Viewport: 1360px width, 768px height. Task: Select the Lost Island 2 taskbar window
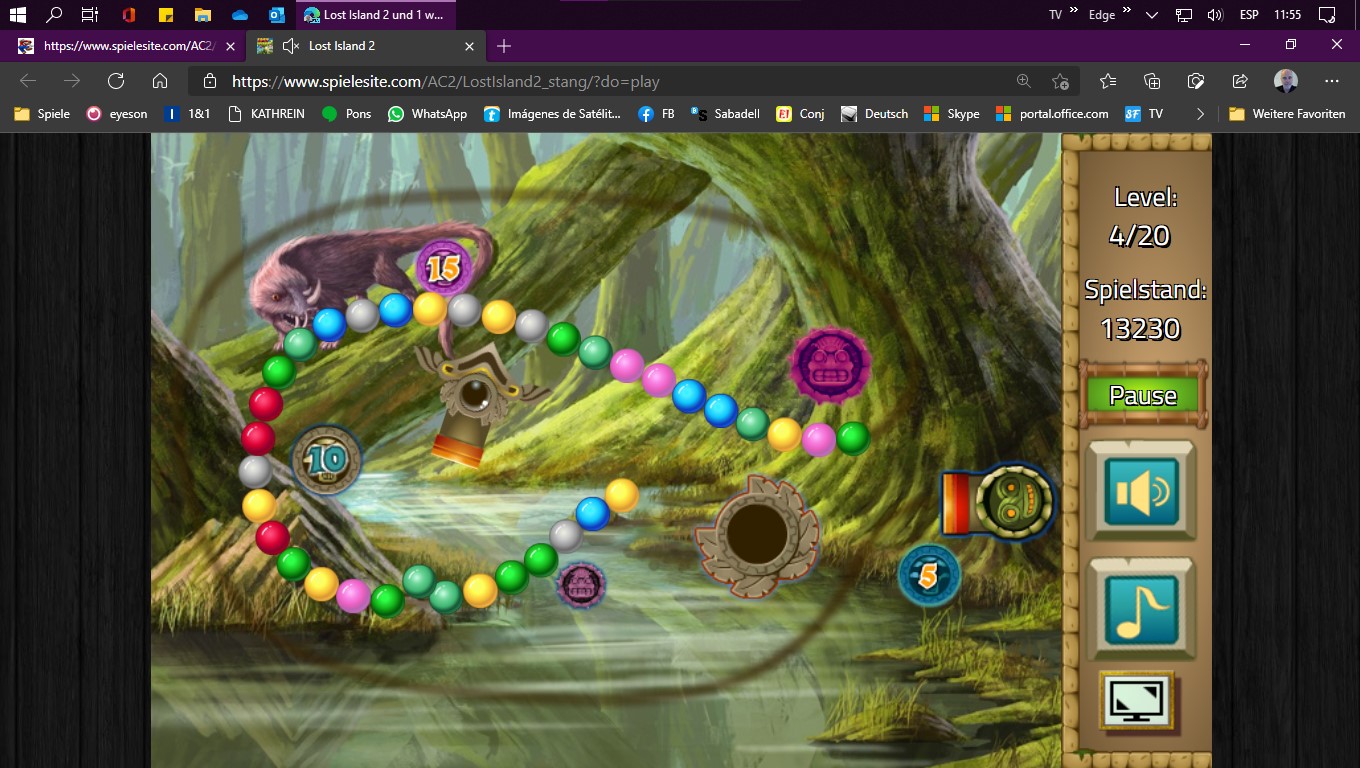coord(376,15)
